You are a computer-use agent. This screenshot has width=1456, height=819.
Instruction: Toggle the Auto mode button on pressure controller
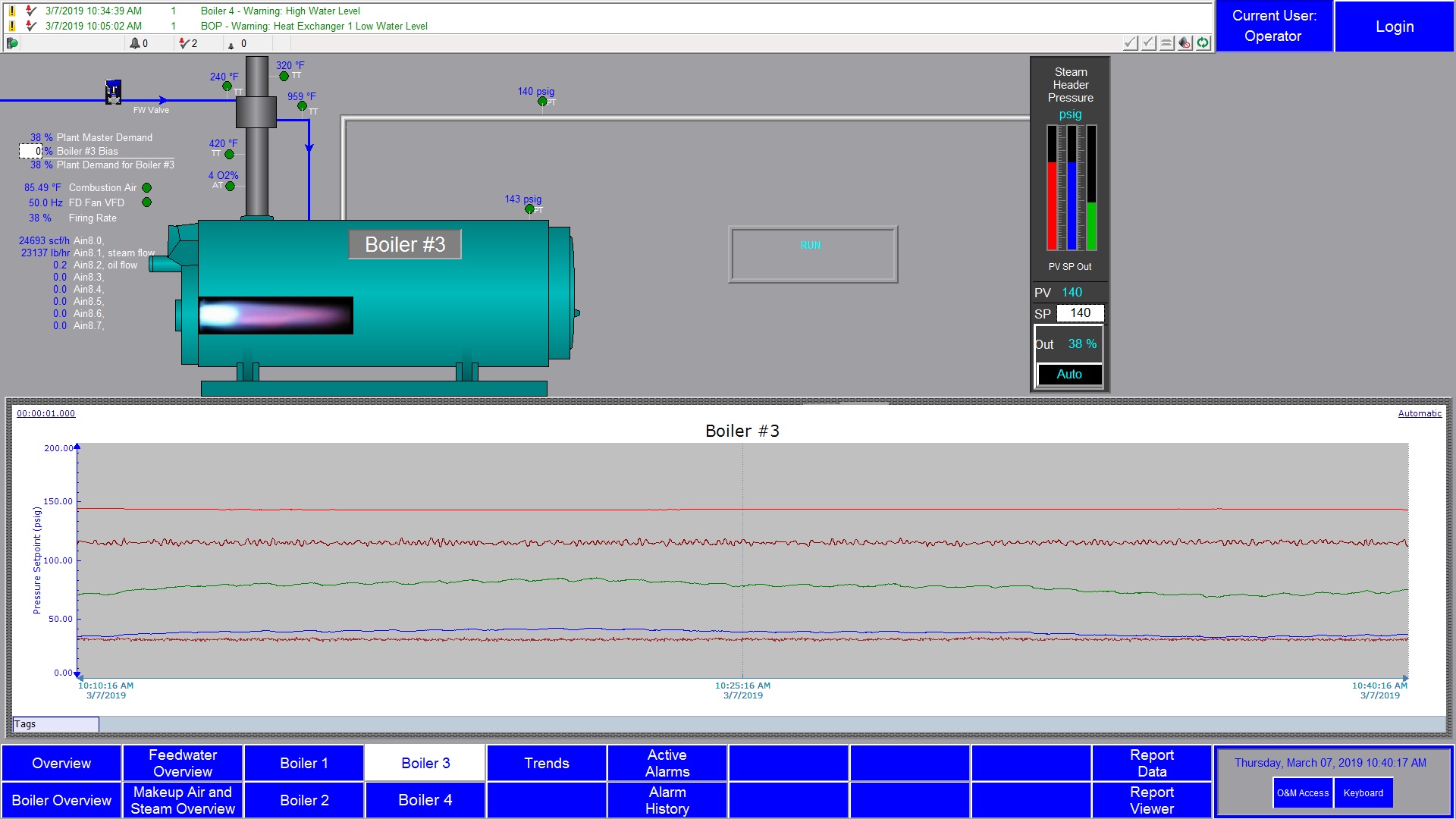[x=1069, y=374]
